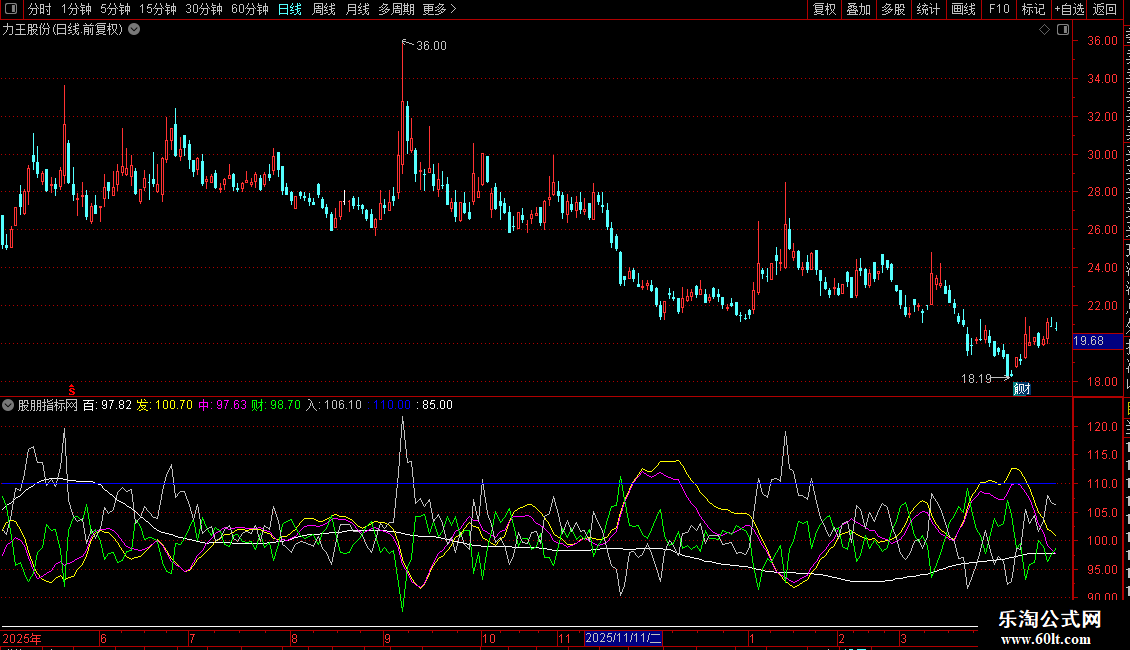This screenshot has width=1130, height=650.
Task: Activate the 画线 drawing tools
Action: coord(963,9)
